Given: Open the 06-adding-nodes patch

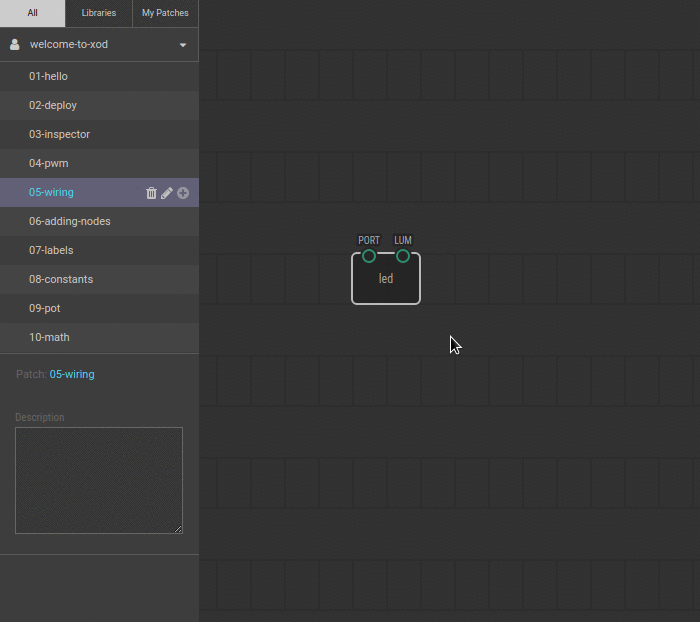Looking at the screenshot, I should pos(70,221).
